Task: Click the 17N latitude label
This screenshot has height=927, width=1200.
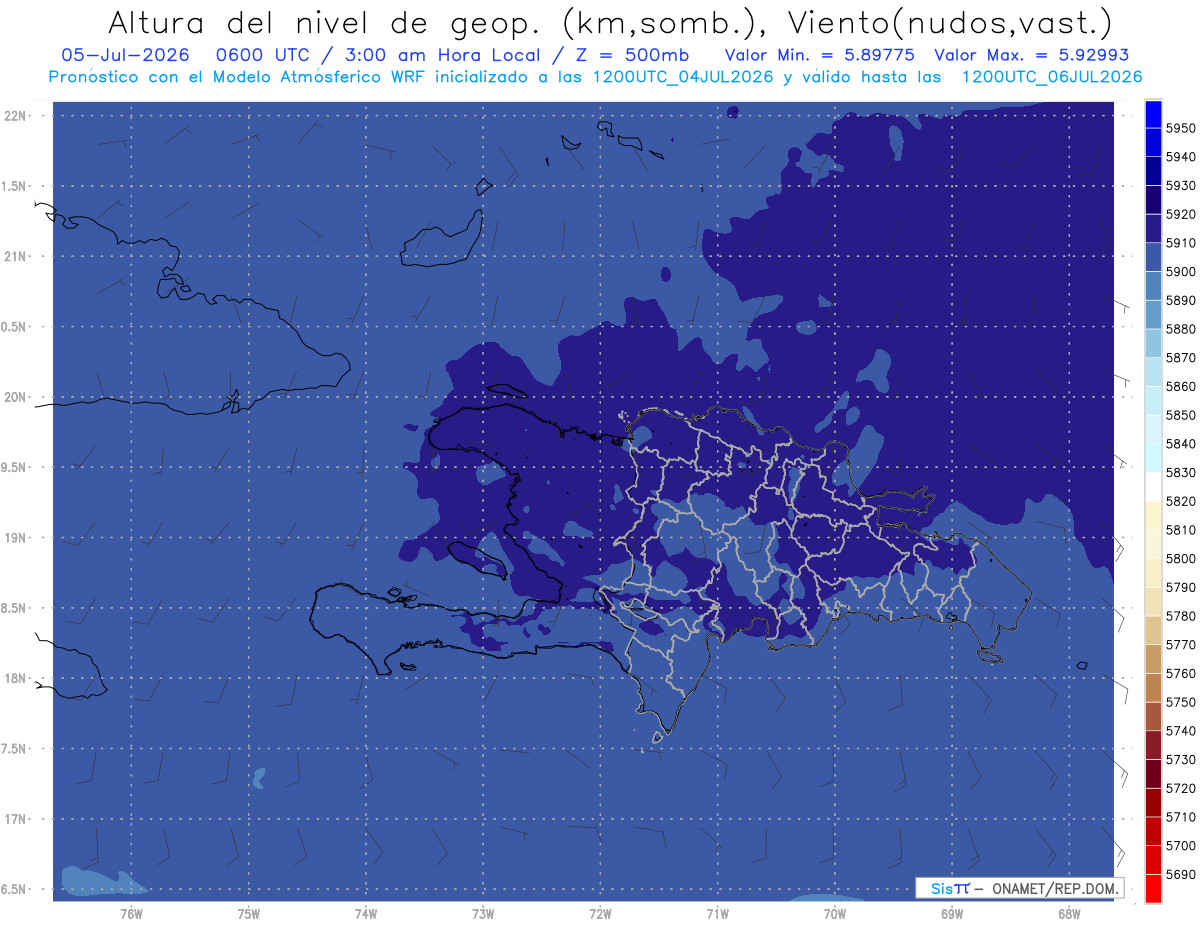Action: point(17,819)
